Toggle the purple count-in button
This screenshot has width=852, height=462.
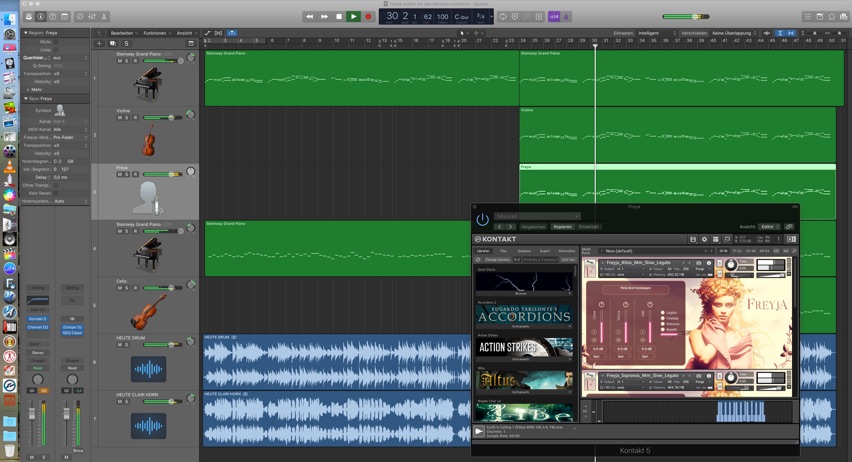(554, 17)
